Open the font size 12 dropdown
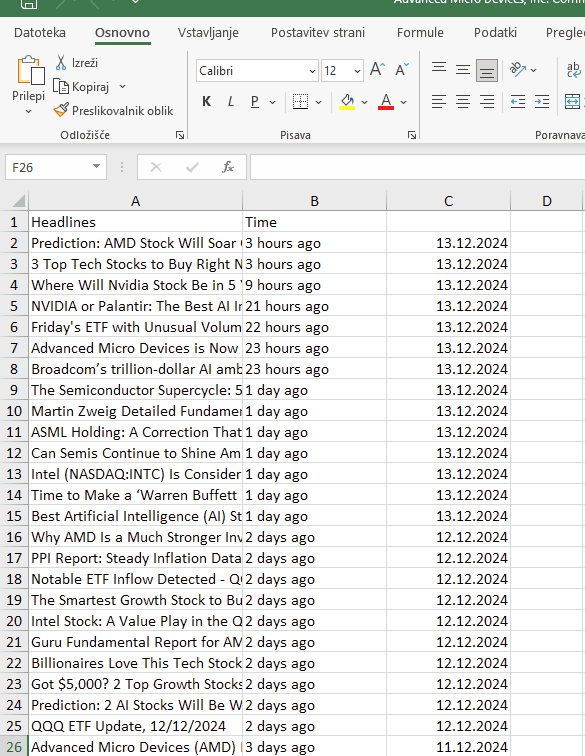The height and width of the screenshot is (756, 585). coord(357,71)
